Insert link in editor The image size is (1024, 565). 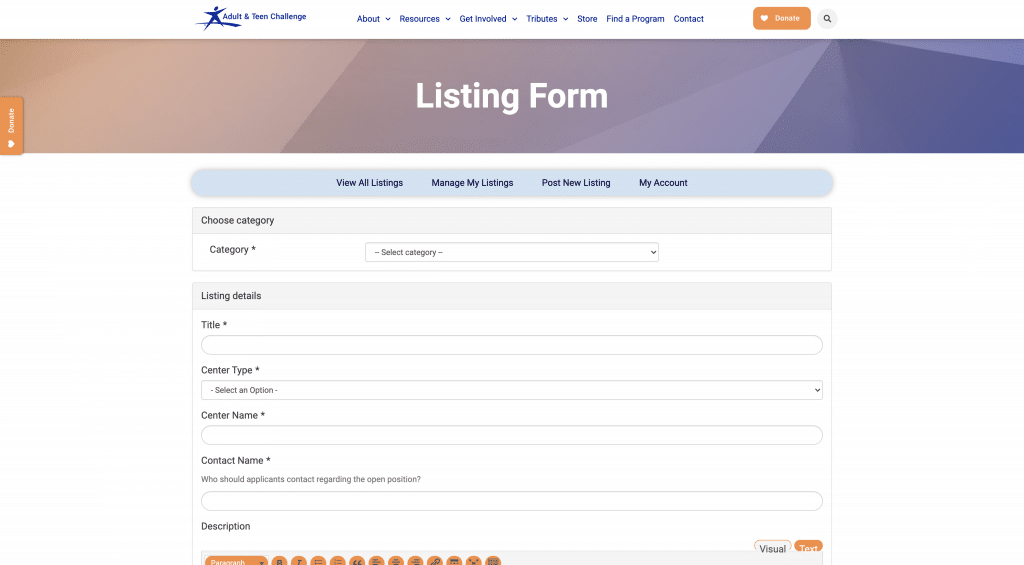(x=434, y=561)
